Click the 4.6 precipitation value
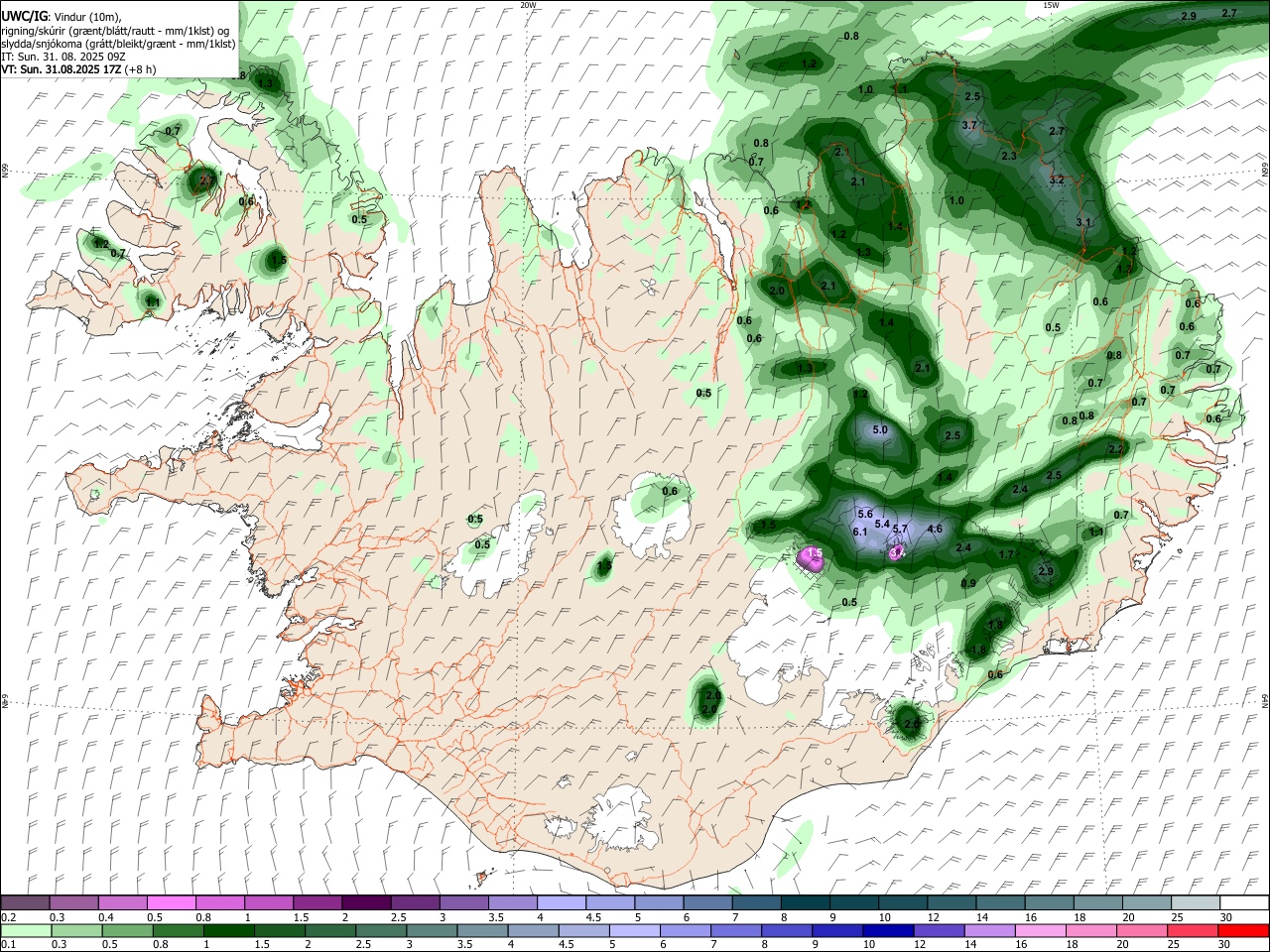This screenshot has height=952, width=1270. coord(935,530)
